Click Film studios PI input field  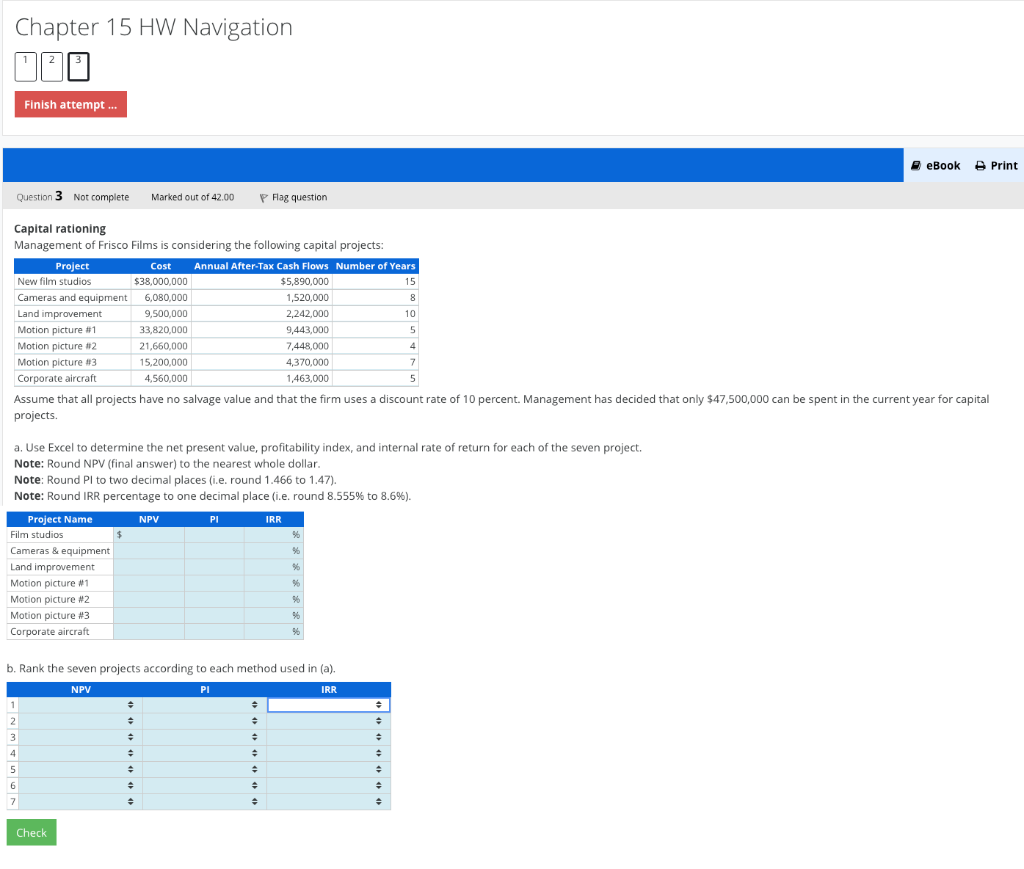coord(214,535)
